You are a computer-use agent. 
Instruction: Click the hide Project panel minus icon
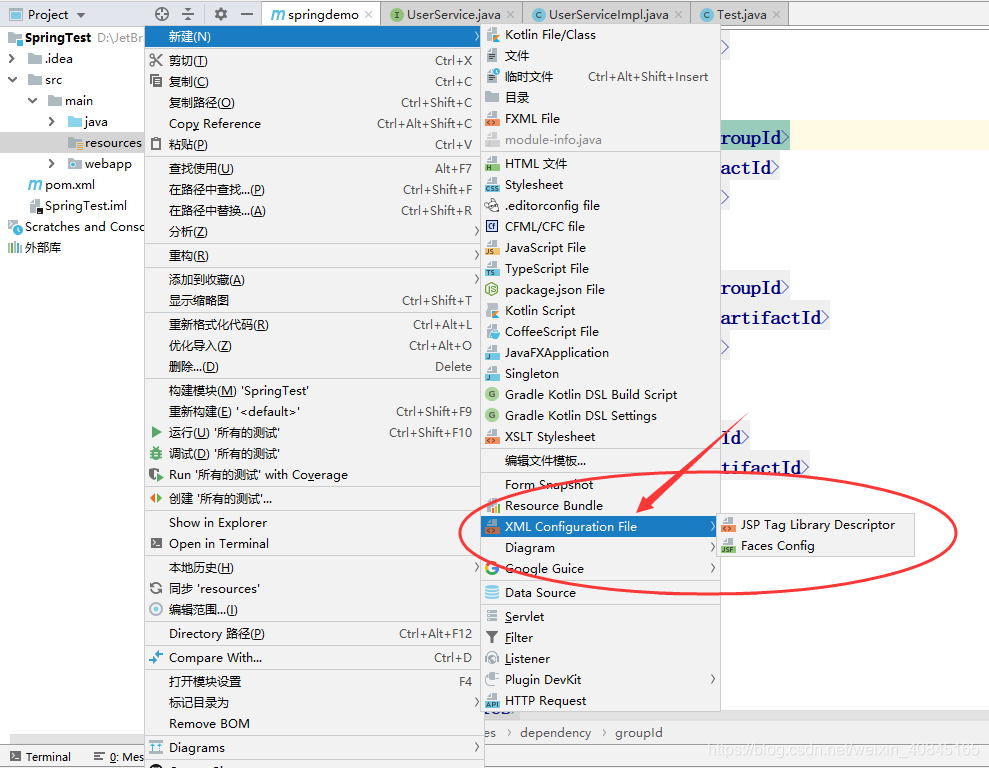[247, 14]
